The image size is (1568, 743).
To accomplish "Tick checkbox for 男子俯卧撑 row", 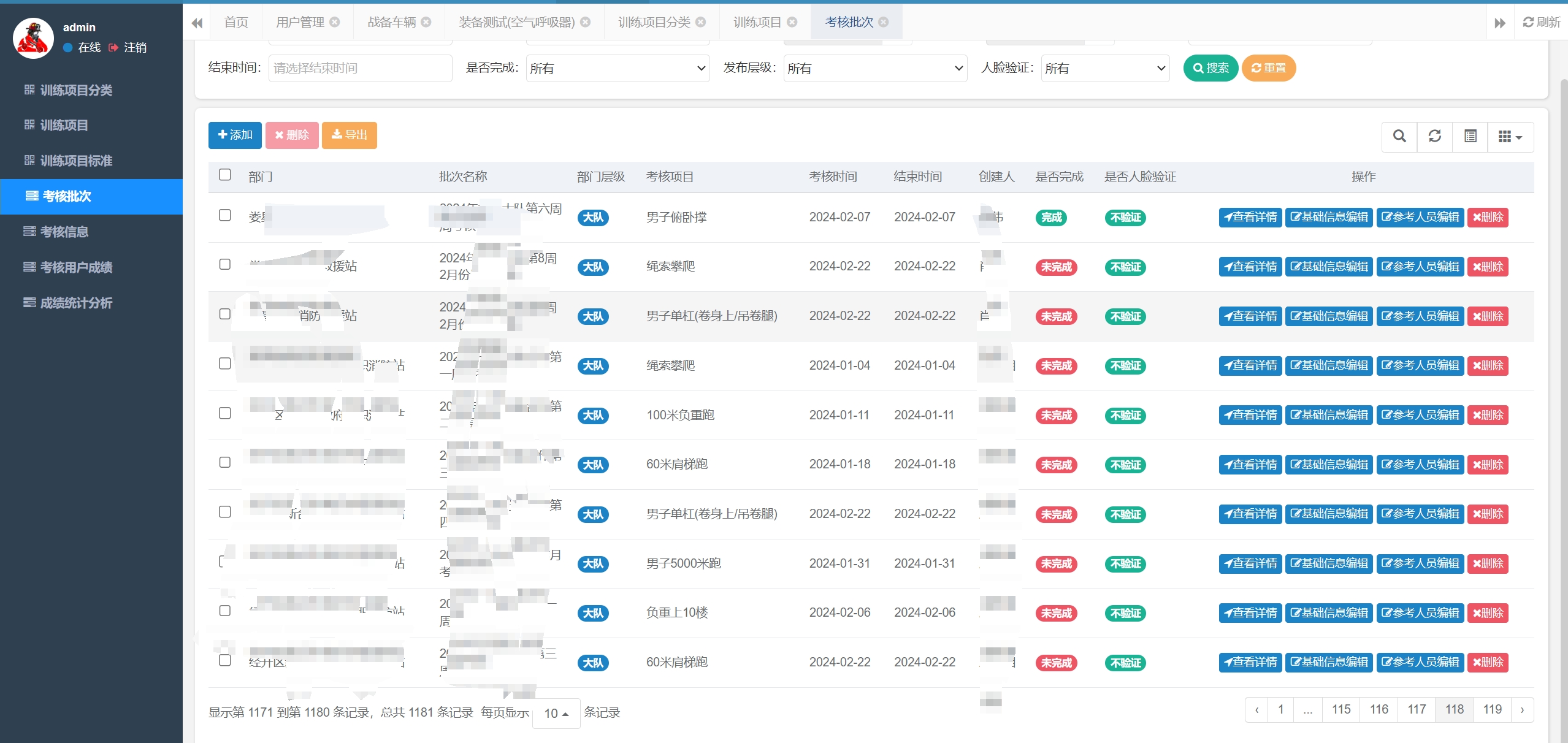I will (225, 215).
